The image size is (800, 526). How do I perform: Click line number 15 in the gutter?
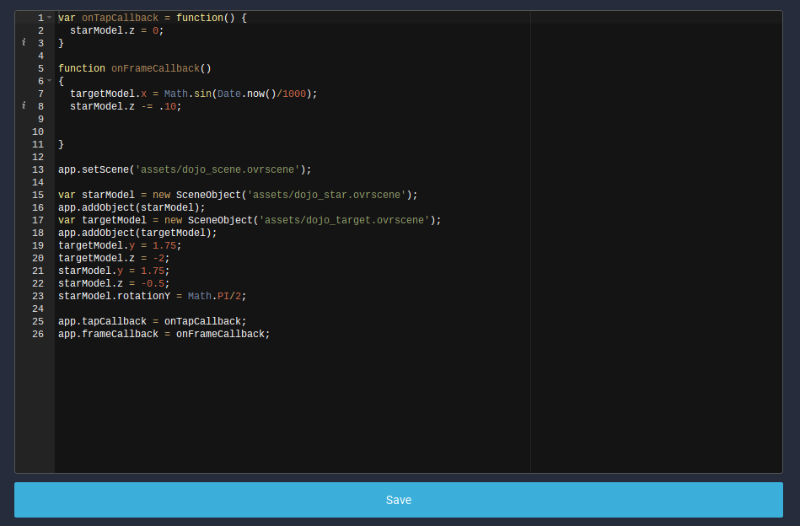pyautogui.click(x=38, y=194)
